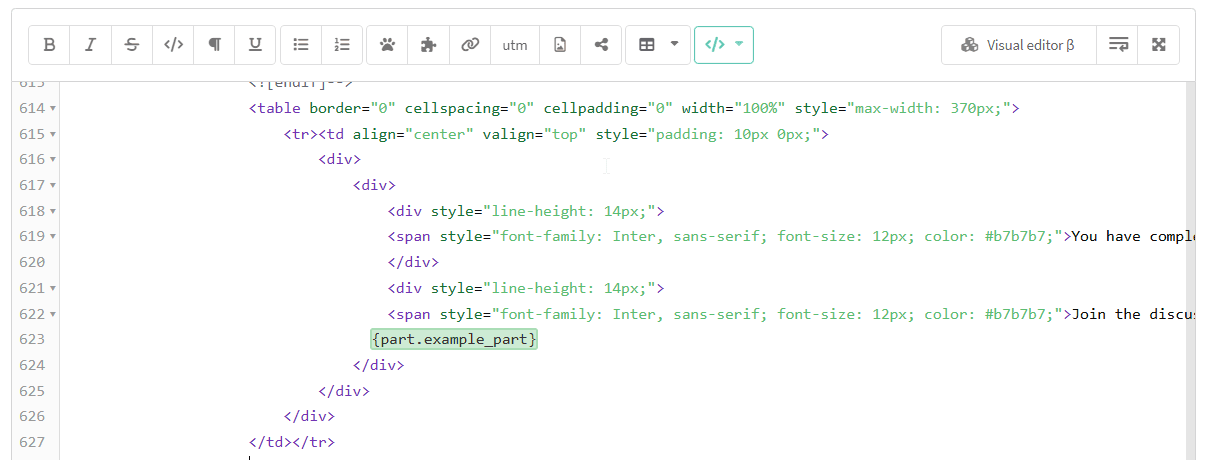Click the utm button

515,45
